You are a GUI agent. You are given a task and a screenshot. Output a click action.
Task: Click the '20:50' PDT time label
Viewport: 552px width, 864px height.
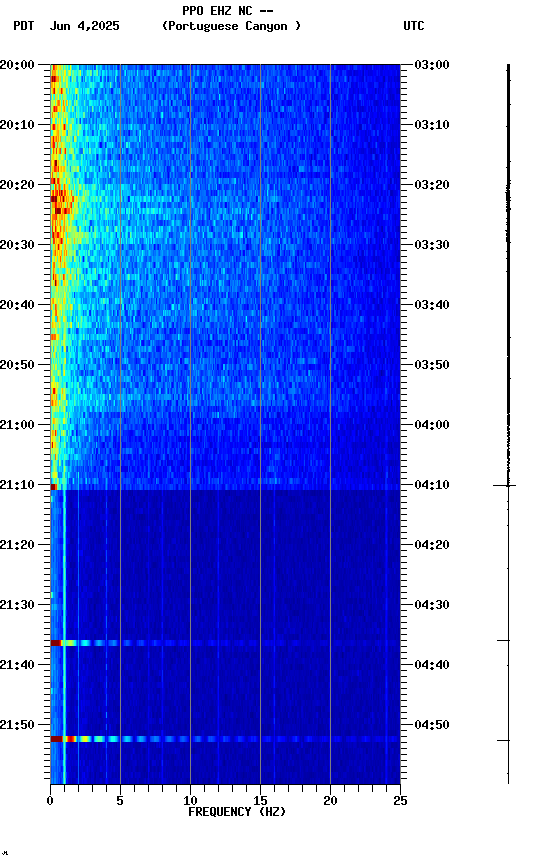tap(17, 365)
